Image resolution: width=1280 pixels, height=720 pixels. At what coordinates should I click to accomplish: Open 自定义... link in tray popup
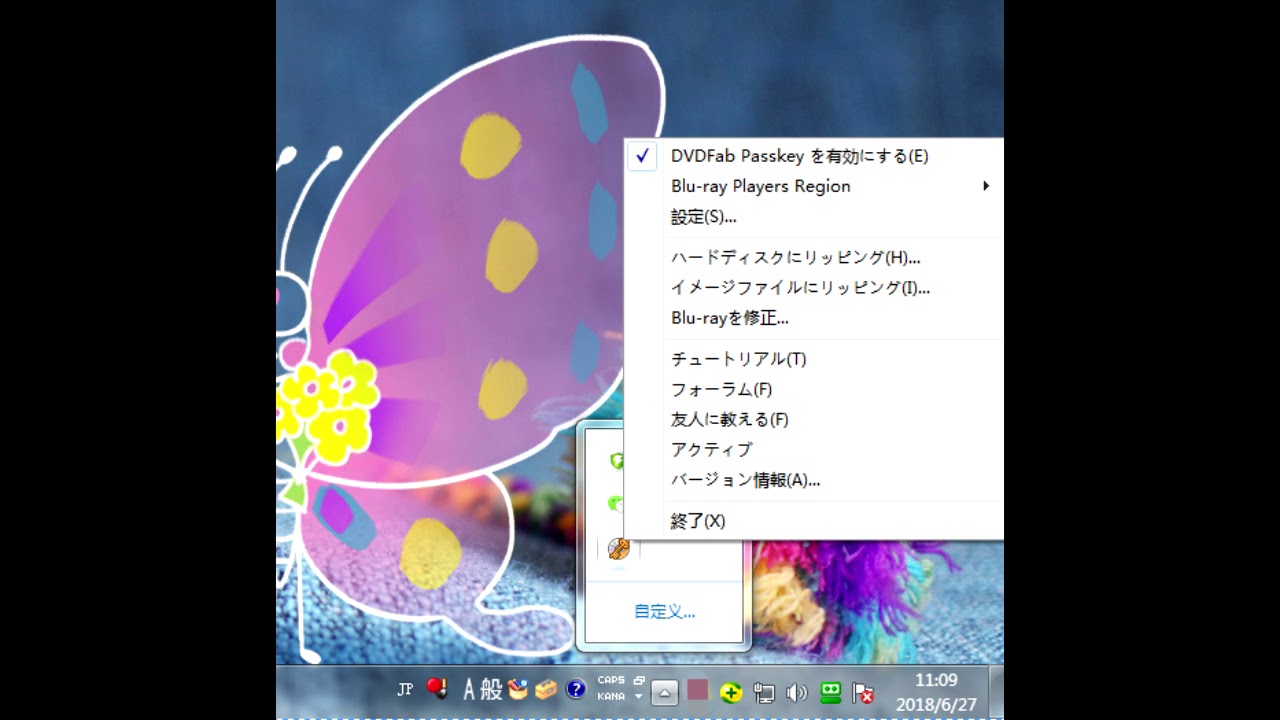664,611
